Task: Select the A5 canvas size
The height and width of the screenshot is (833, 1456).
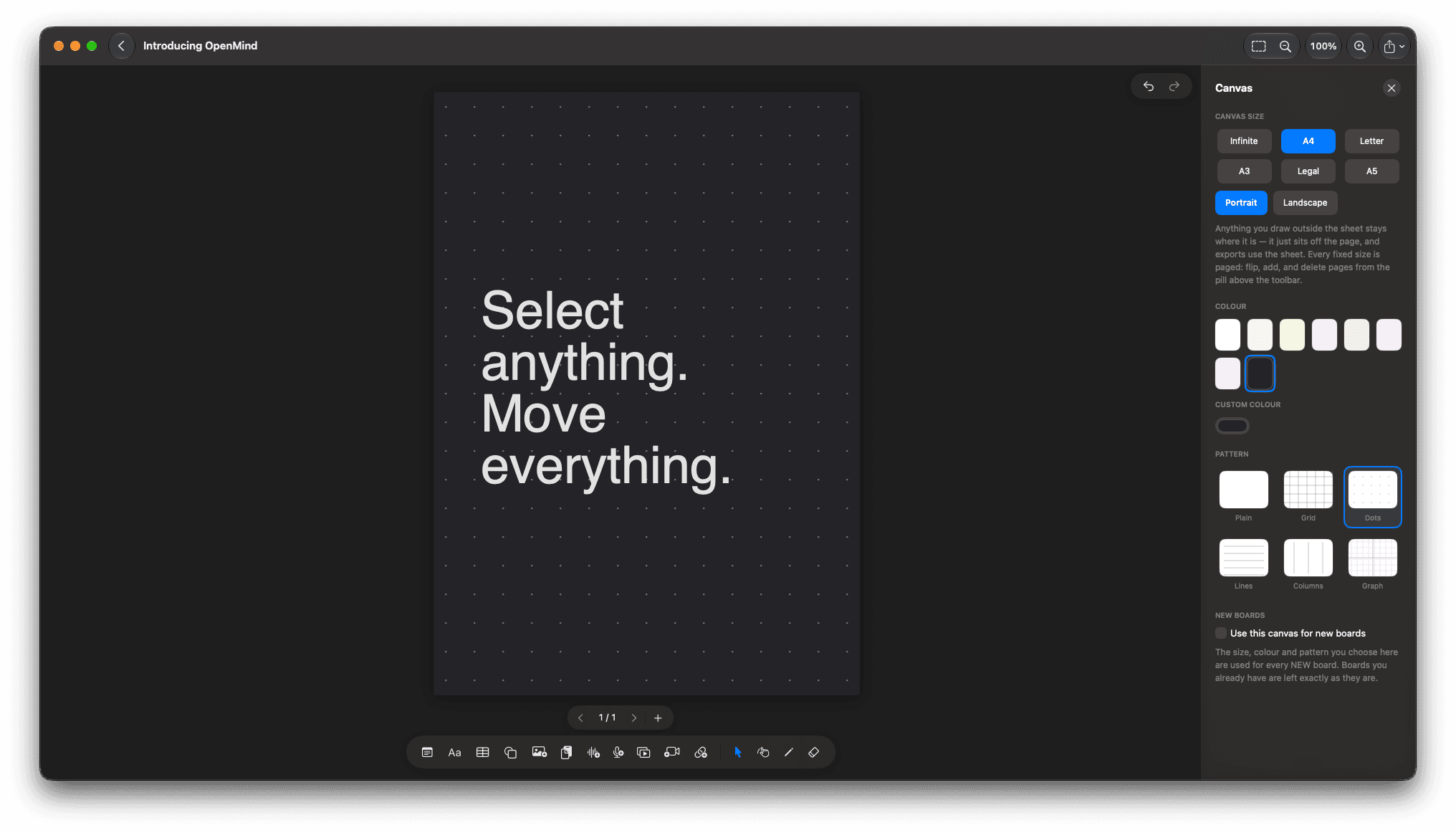Action: click(x=1371, y=171)
